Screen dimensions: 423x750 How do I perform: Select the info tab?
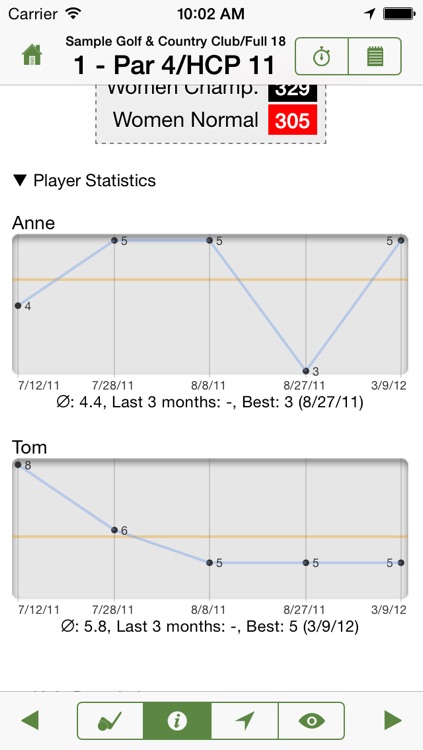tap(177, 720)
